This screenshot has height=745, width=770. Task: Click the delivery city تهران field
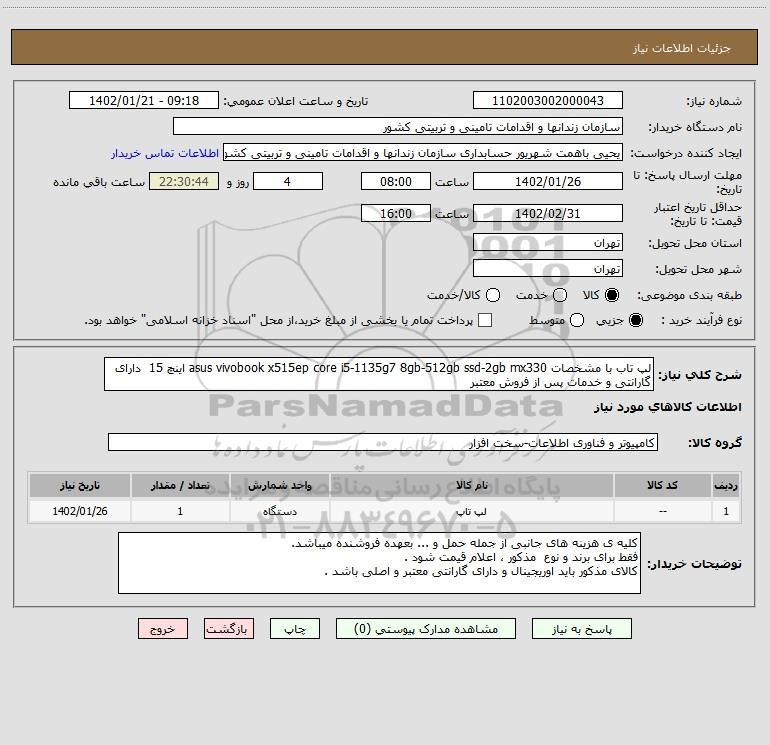548,269
